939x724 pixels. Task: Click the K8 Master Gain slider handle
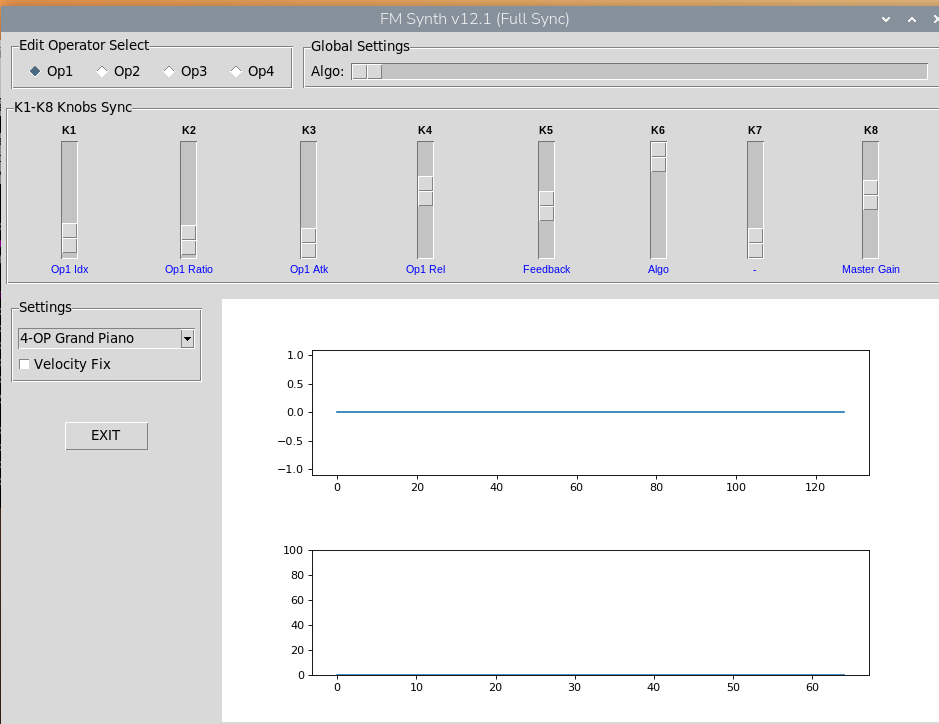tap(870, 195)
